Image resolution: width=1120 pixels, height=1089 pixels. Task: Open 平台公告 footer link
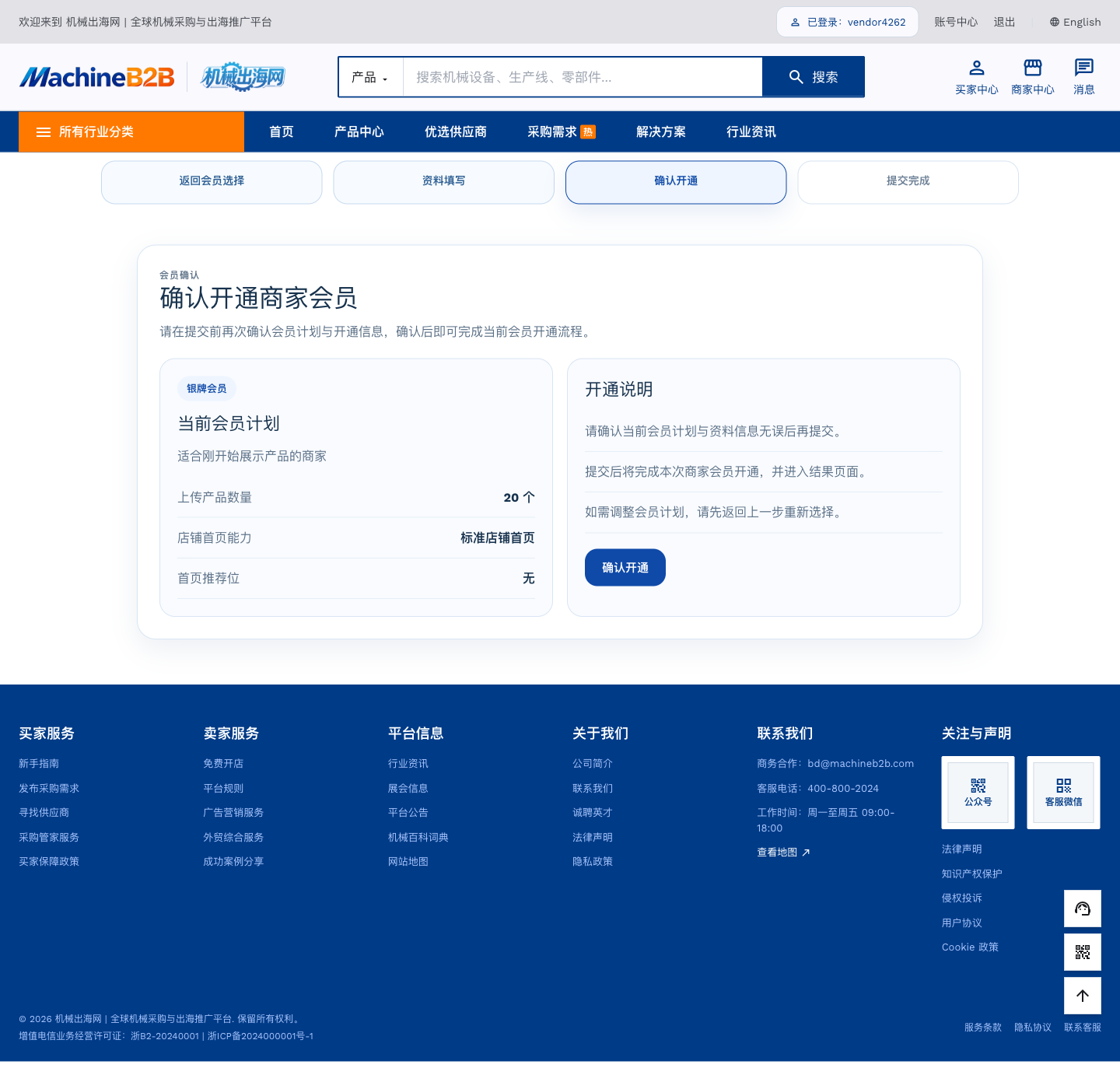(x=408, y=812)
